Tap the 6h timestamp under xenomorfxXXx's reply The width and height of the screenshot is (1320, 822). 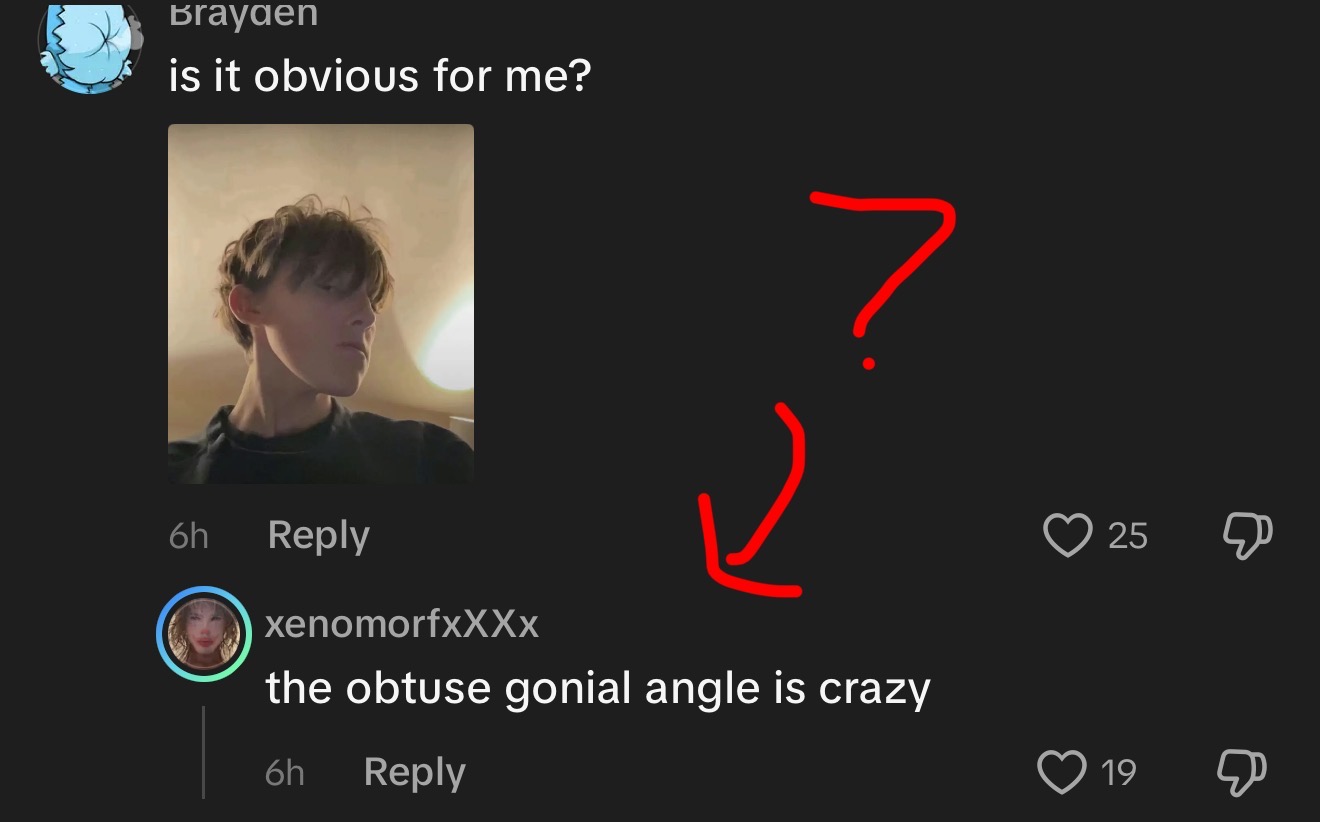(285, 773)
